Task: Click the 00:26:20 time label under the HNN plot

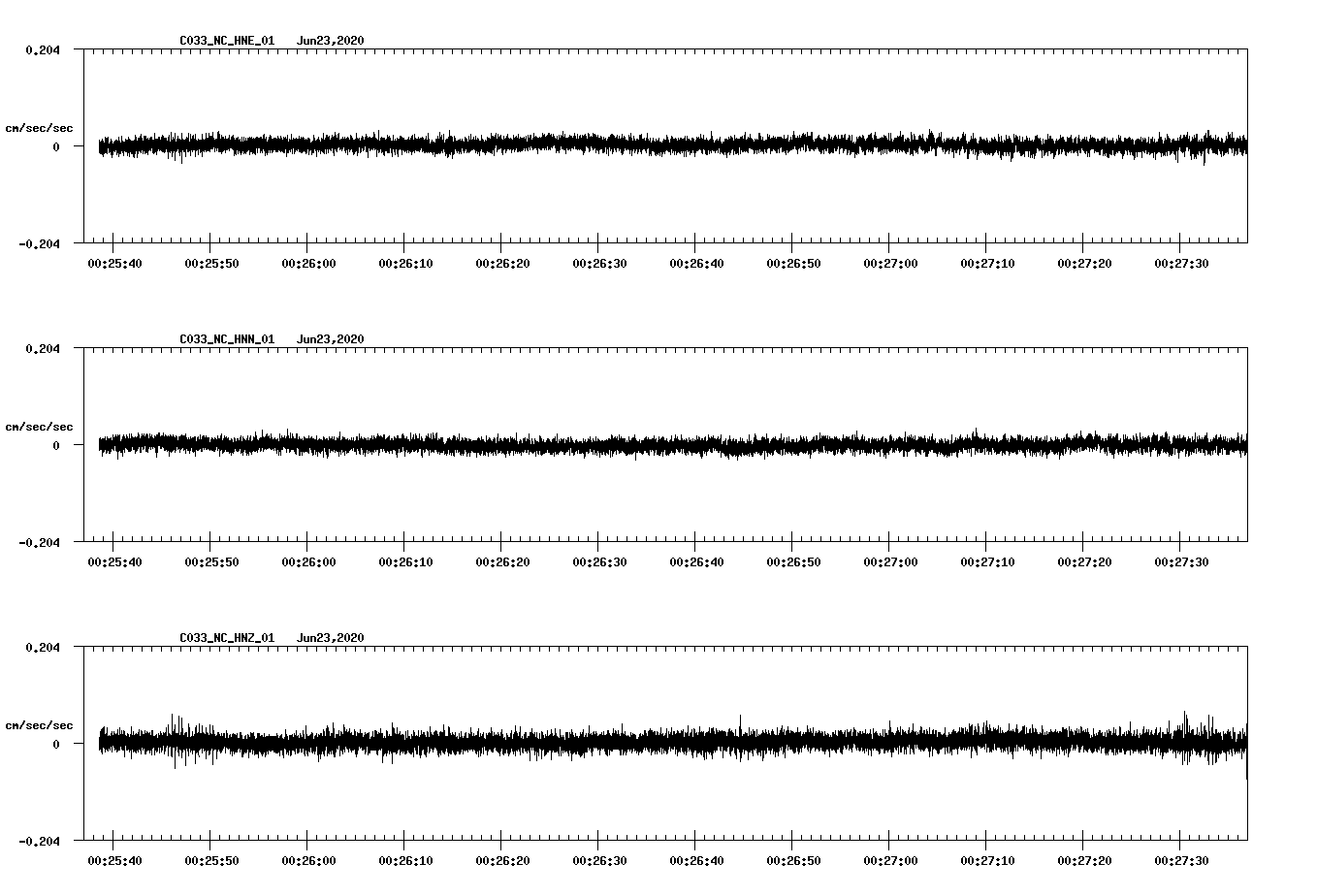Action: [x=502, y=562]
